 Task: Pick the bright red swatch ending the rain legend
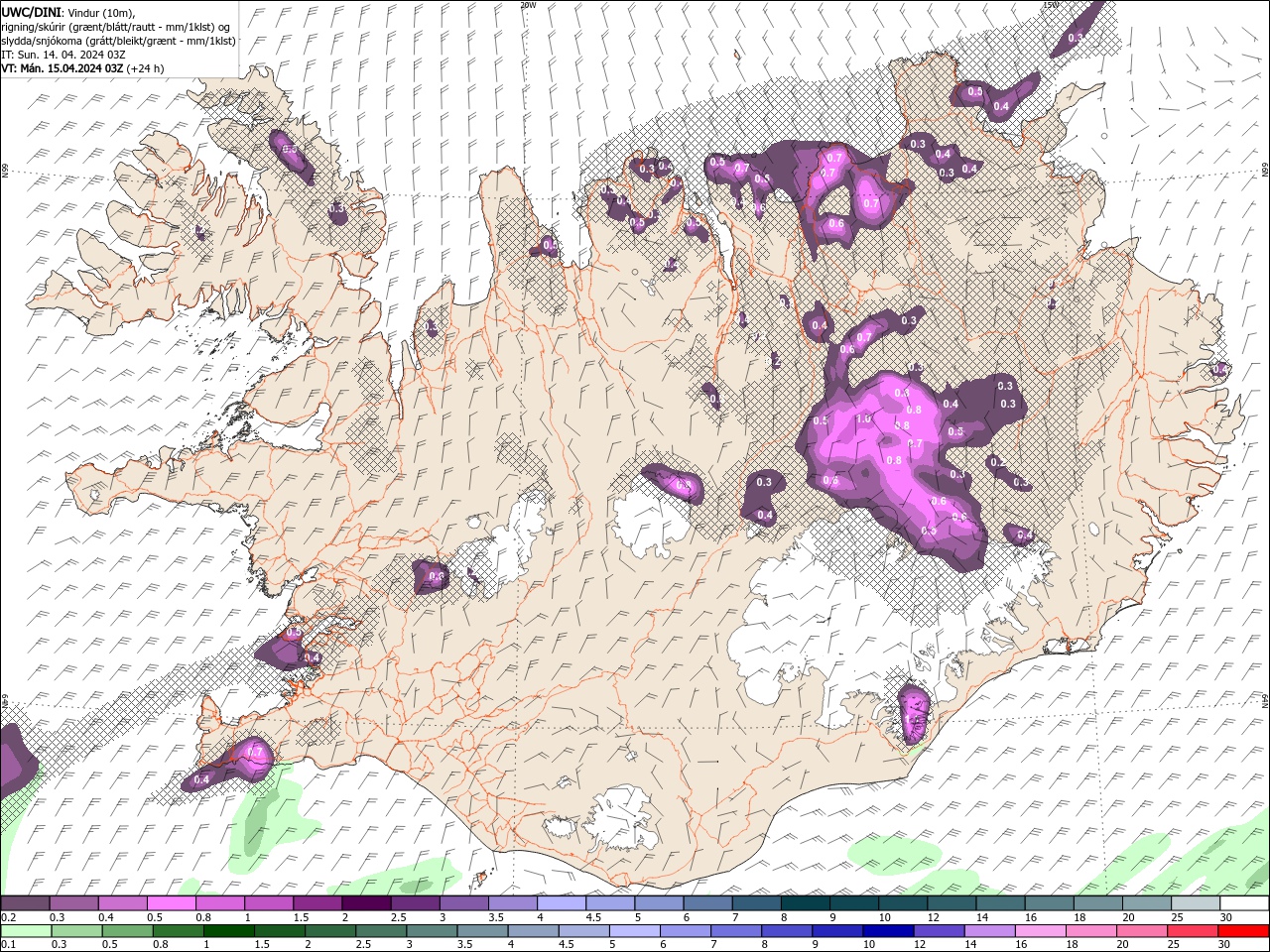[x=1243, y=931]
